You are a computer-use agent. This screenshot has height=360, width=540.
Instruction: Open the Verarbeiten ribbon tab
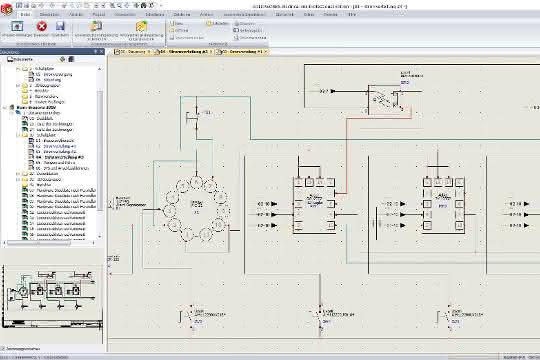[125, 14]
